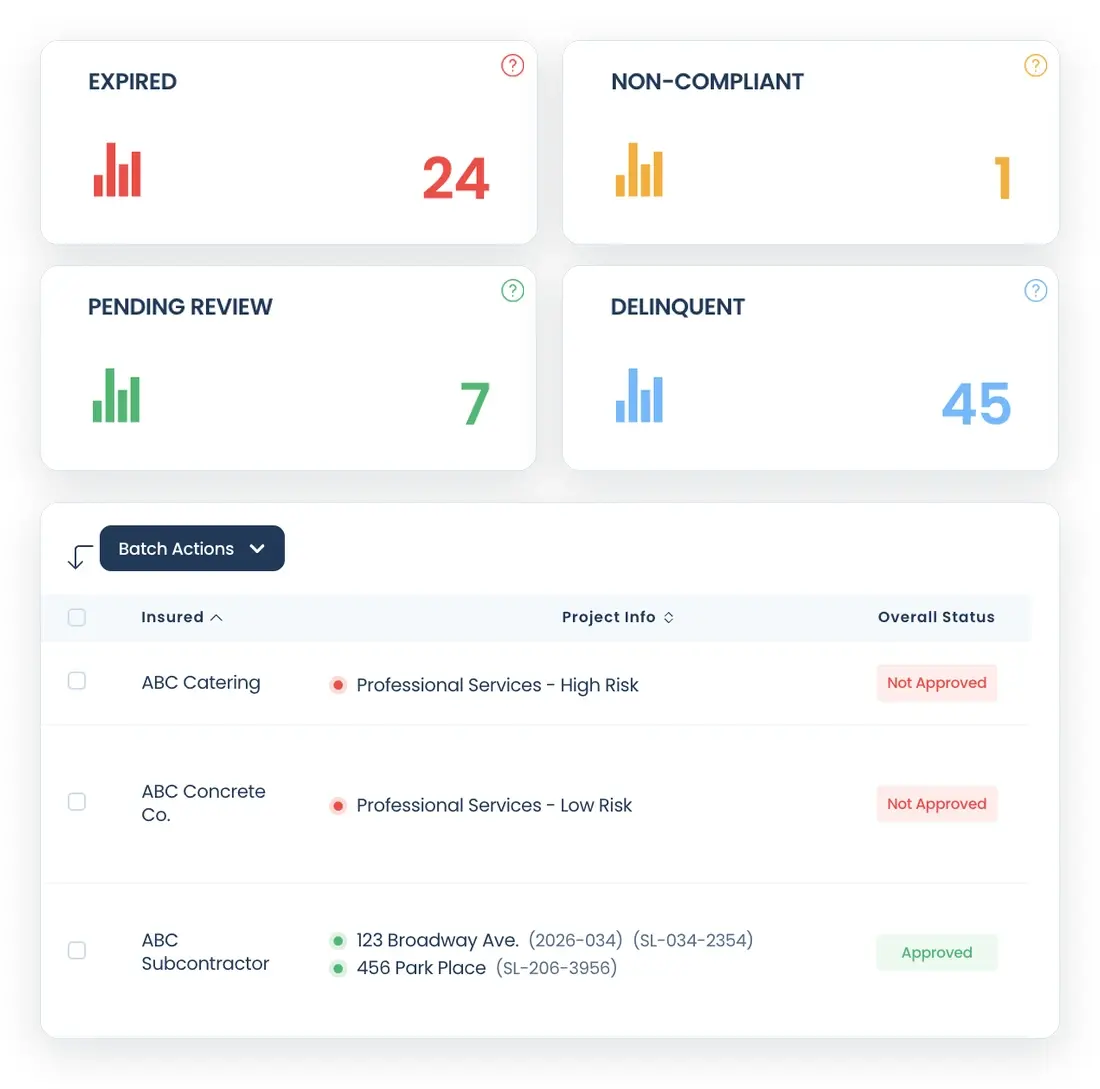Click green status dot for 456 Park Place
The image size is (1100, 1089).
click(x=338, y=969)
